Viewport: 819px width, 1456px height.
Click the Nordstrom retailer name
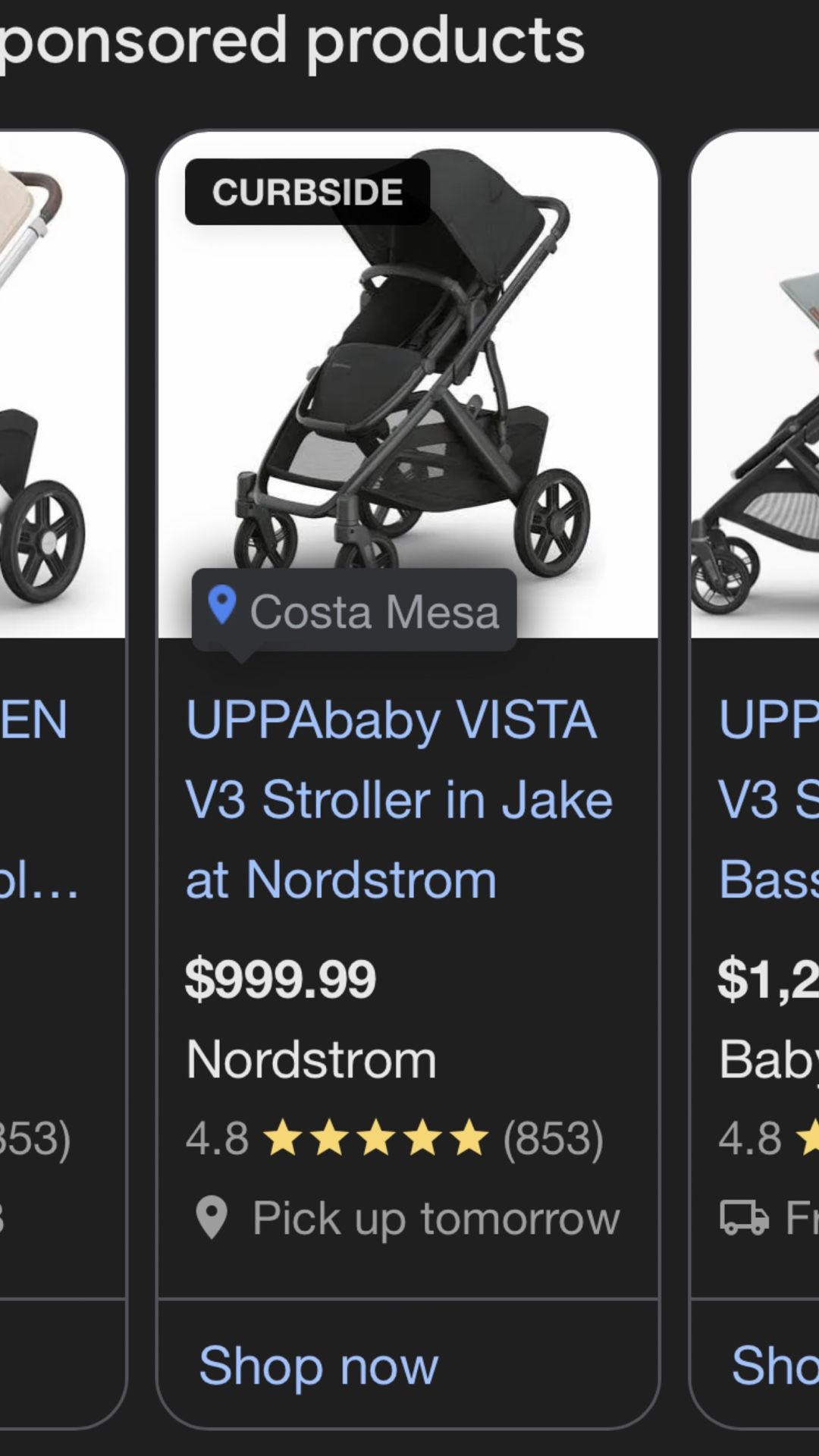(311, 1057)
